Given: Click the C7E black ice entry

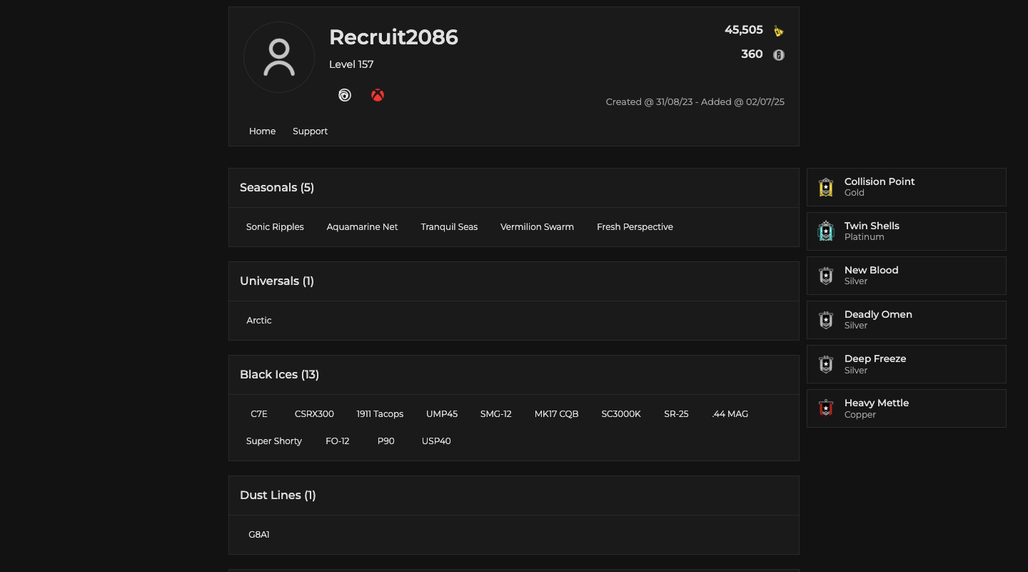Looking at the screenshot, I should click(259, 414).
